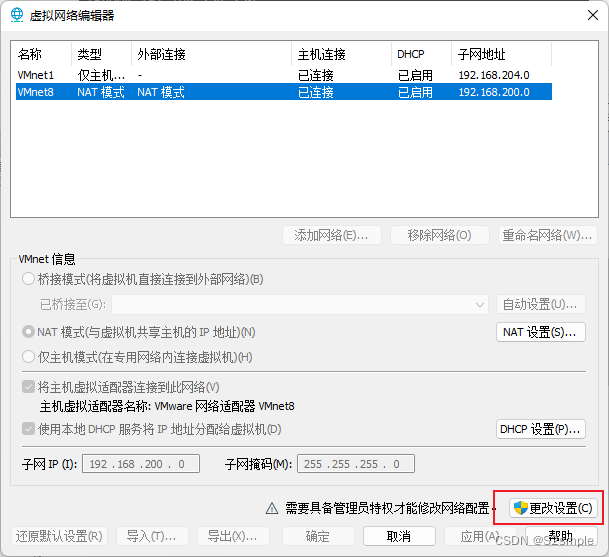Open DHCP 设置(P)... dialog
609x557 pixels.
540,429
